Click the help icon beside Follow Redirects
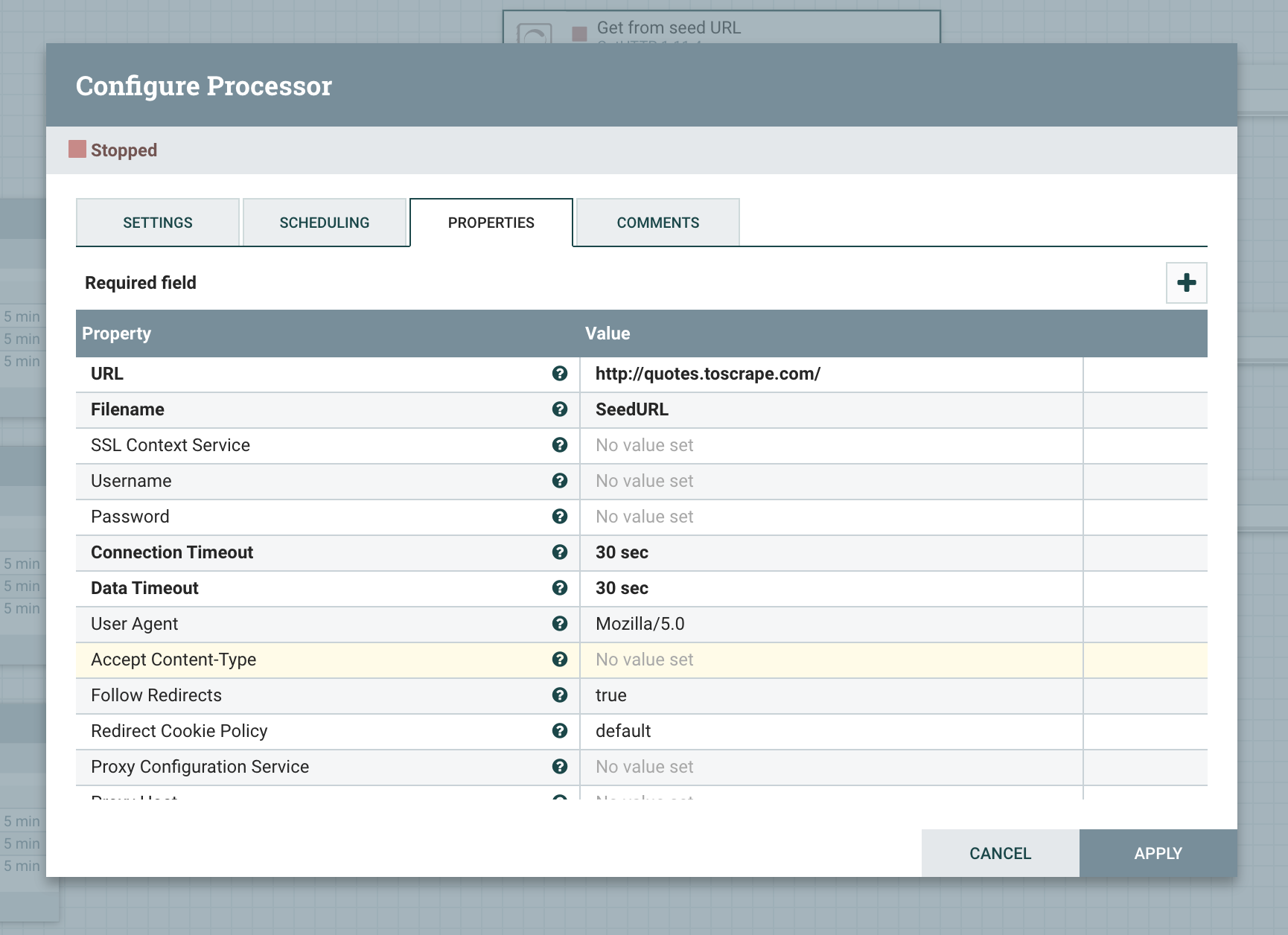Screen dimensions: 1288x935 tap(560, 695)
